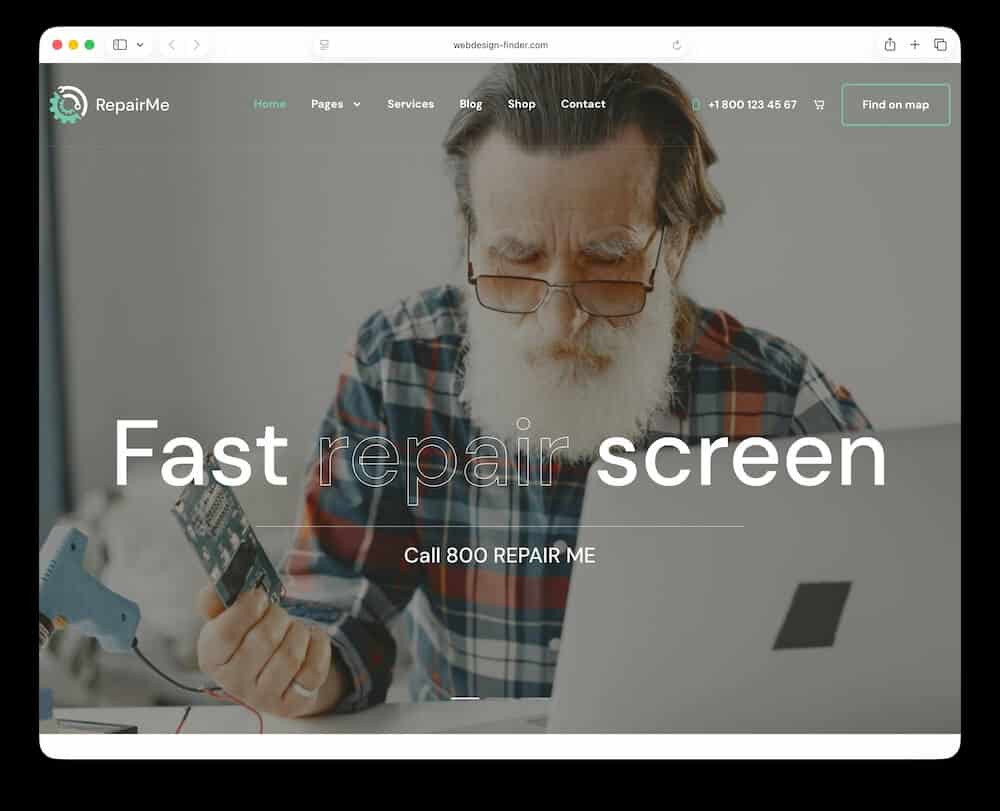The width and height of the screenshot is (1000, 811).
Task: Click the RepairMe brand name text
Action: [133, 105]
